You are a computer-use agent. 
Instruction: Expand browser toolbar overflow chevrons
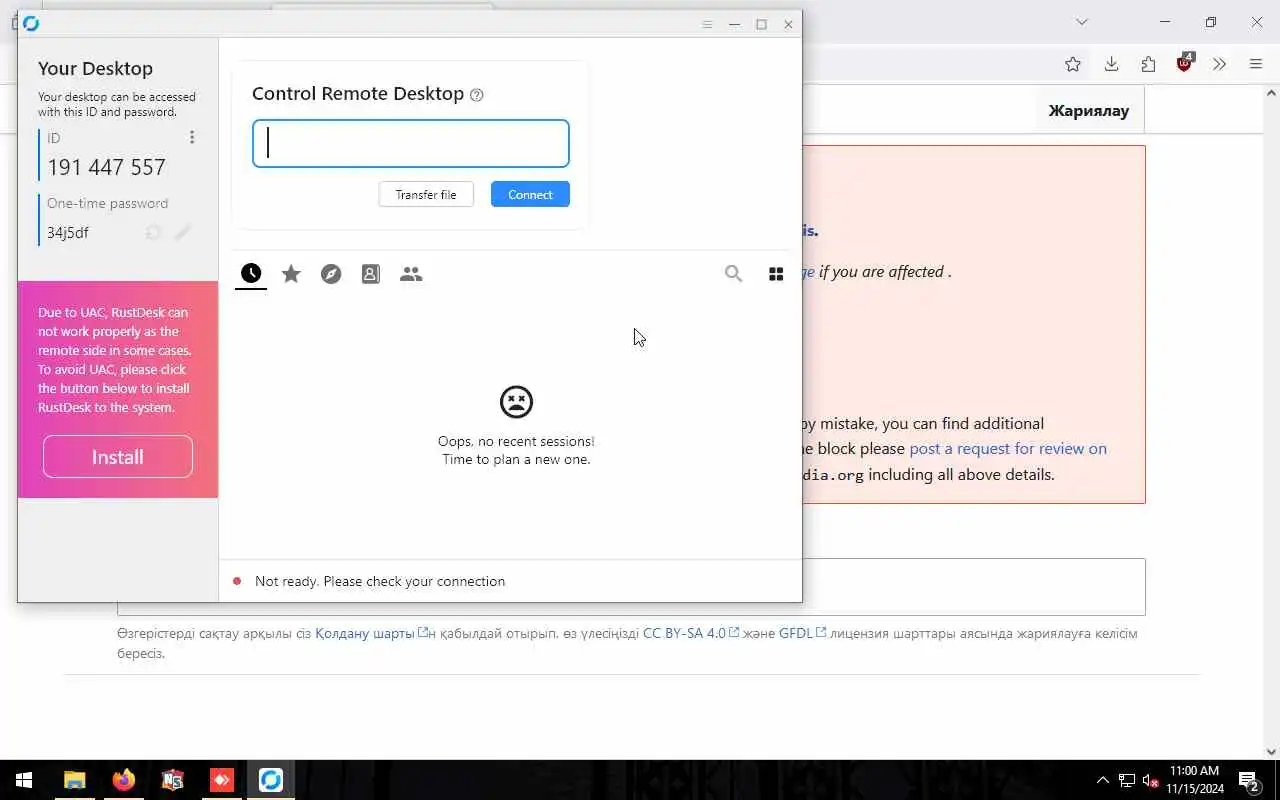[1219, 64]
